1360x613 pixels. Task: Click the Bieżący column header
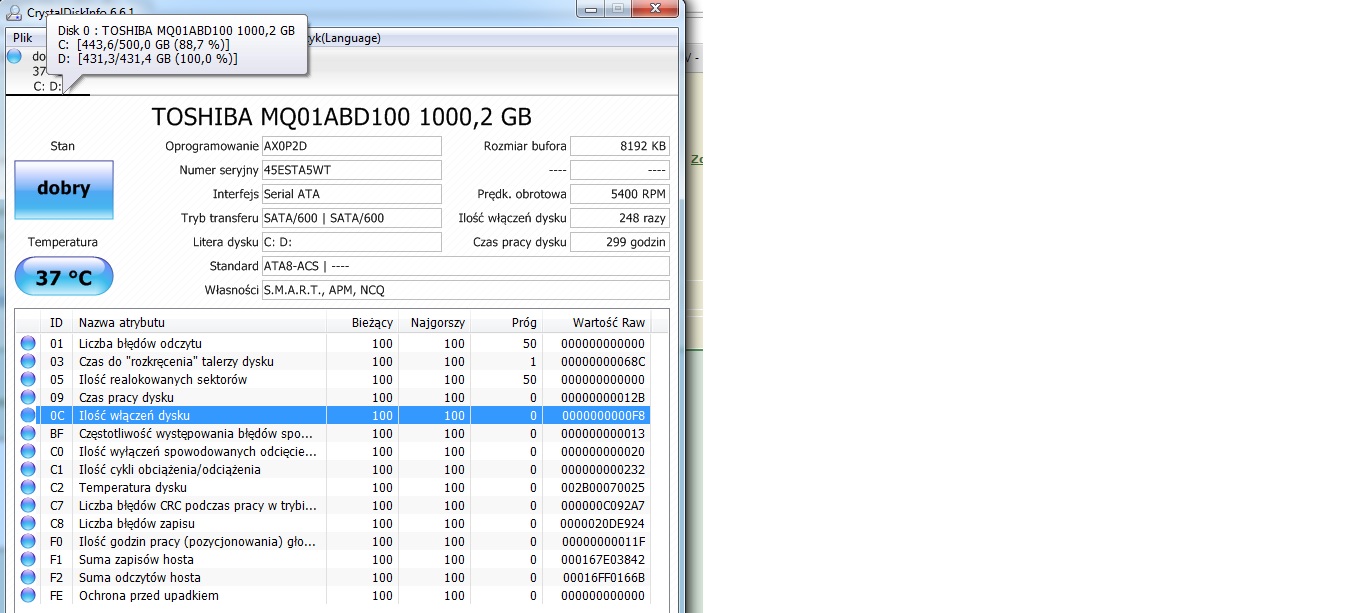coord(362,323)
